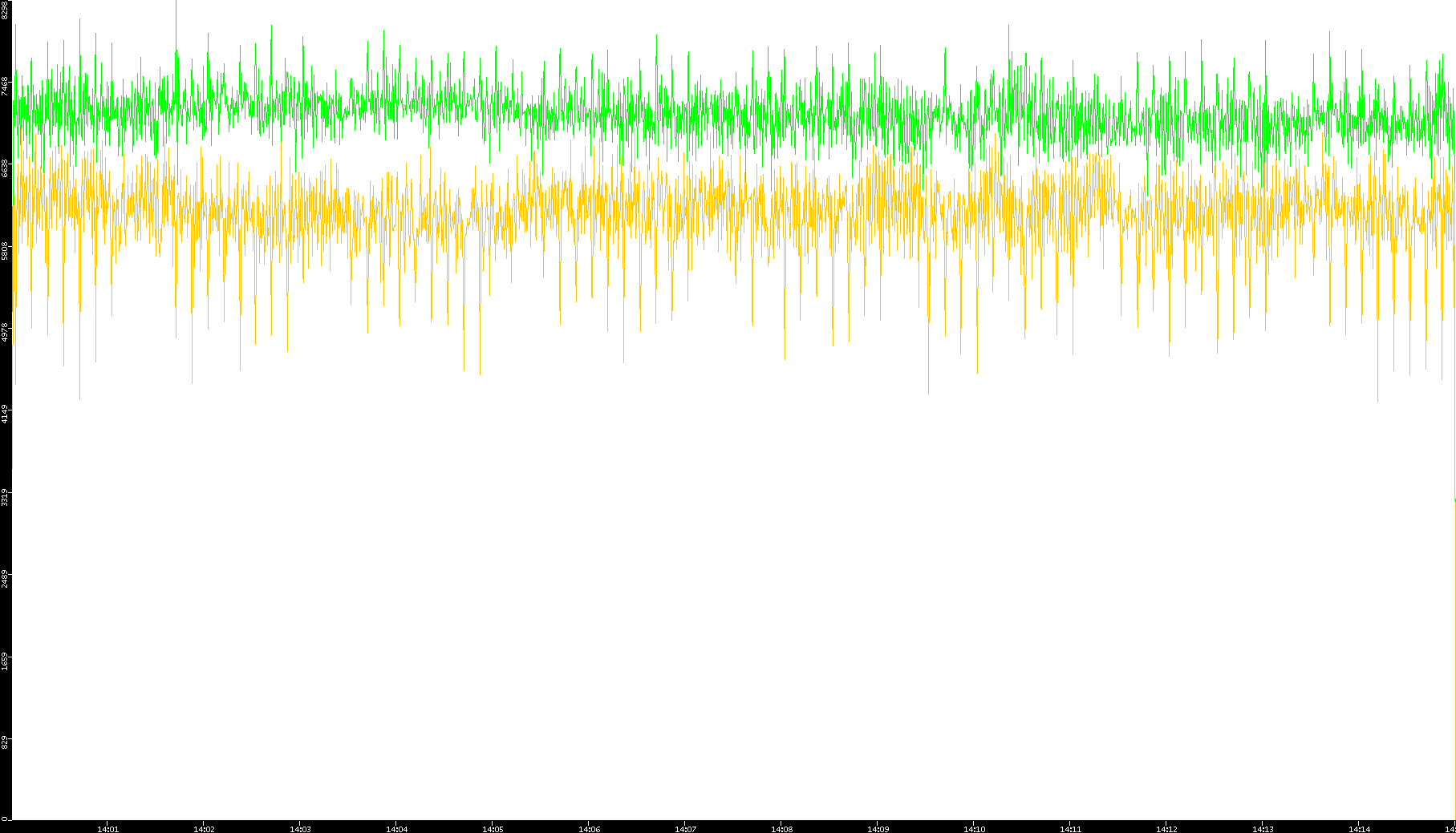Click the 1659 value axis label
Viewport: 1456px width, 833px height.
[x=5, y=661]
